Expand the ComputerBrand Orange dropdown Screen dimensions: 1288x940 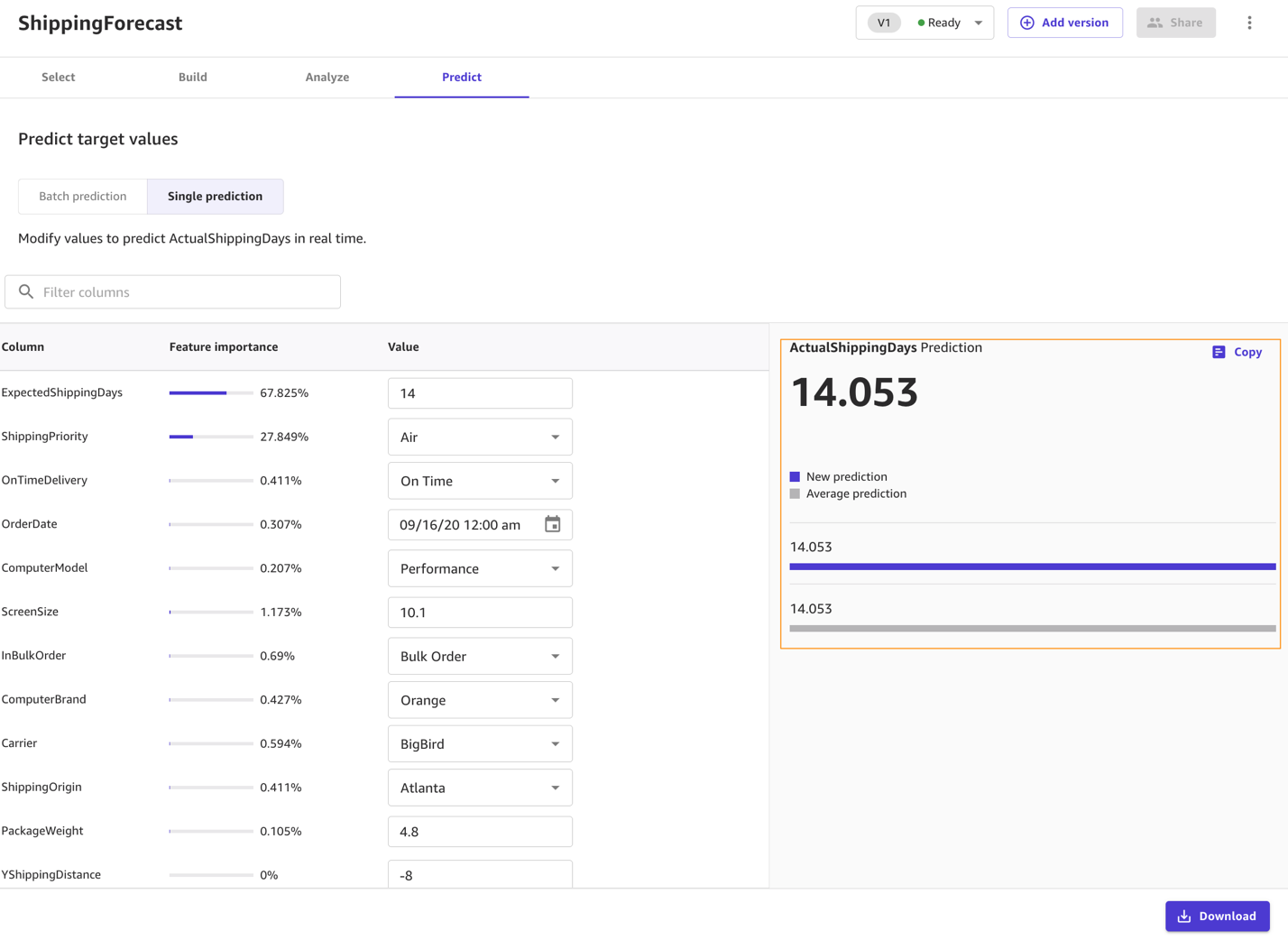480,700
